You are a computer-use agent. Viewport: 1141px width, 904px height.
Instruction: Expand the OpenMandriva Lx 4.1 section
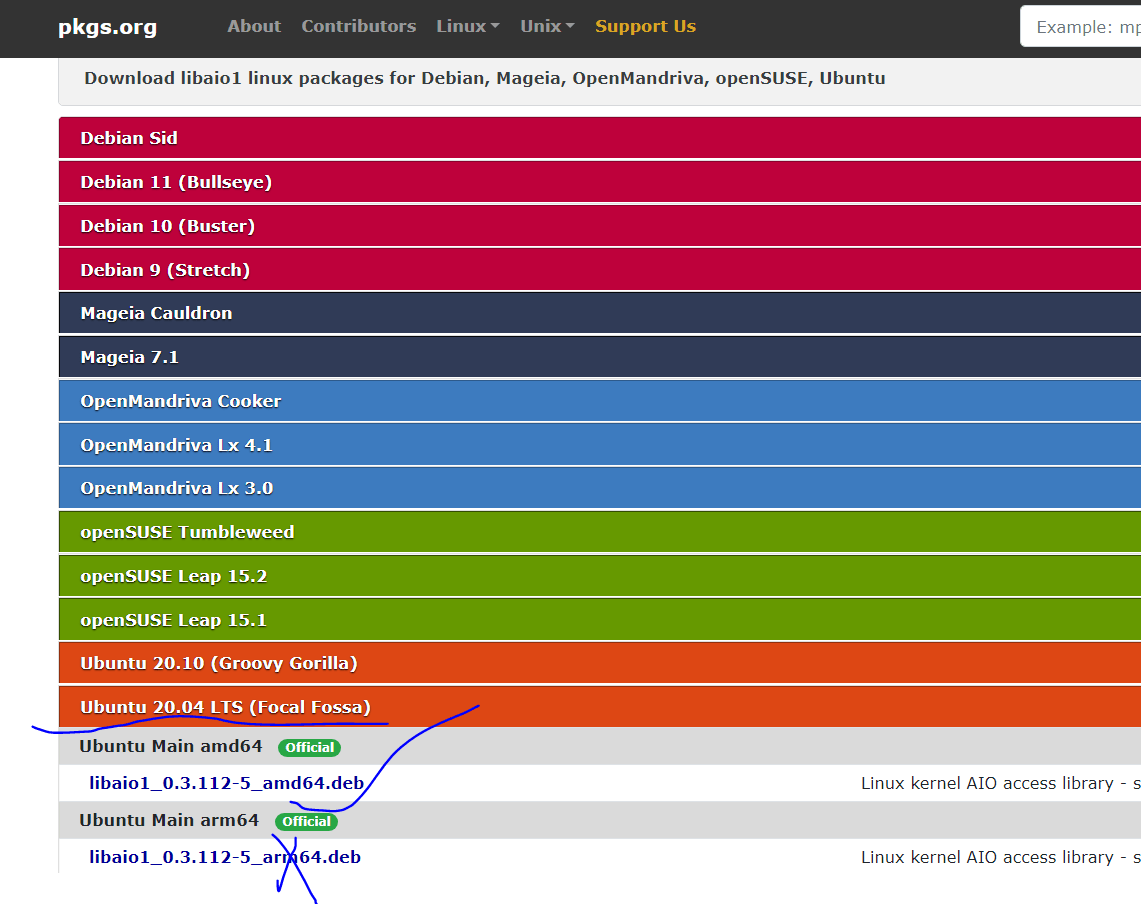pyautogui.click(x=600, y=445)
